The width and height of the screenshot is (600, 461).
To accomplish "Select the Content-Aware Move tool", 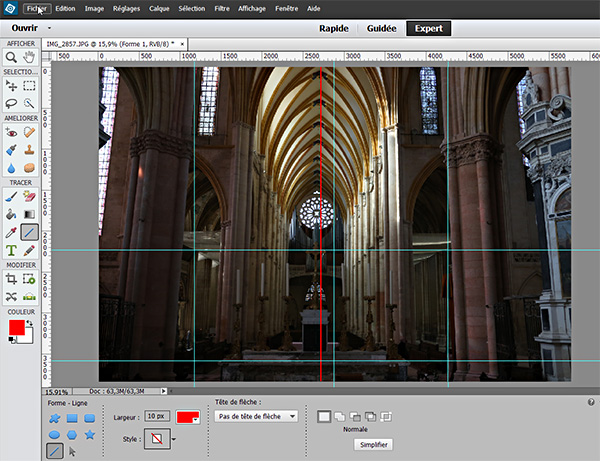I will [x=11, y=296].
